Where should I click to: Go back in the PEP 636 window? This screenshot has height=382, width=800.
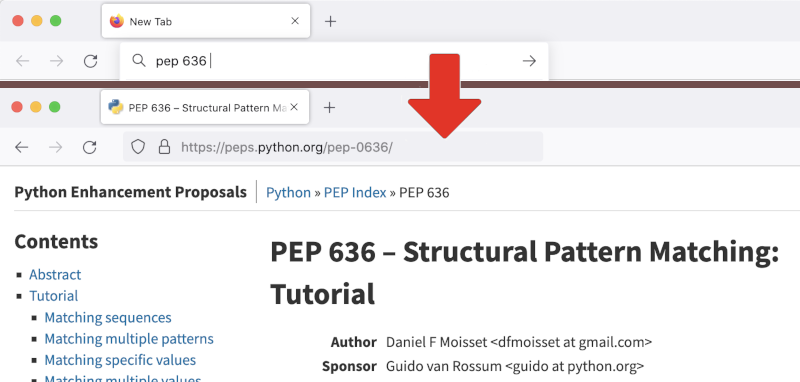point(21,147)
